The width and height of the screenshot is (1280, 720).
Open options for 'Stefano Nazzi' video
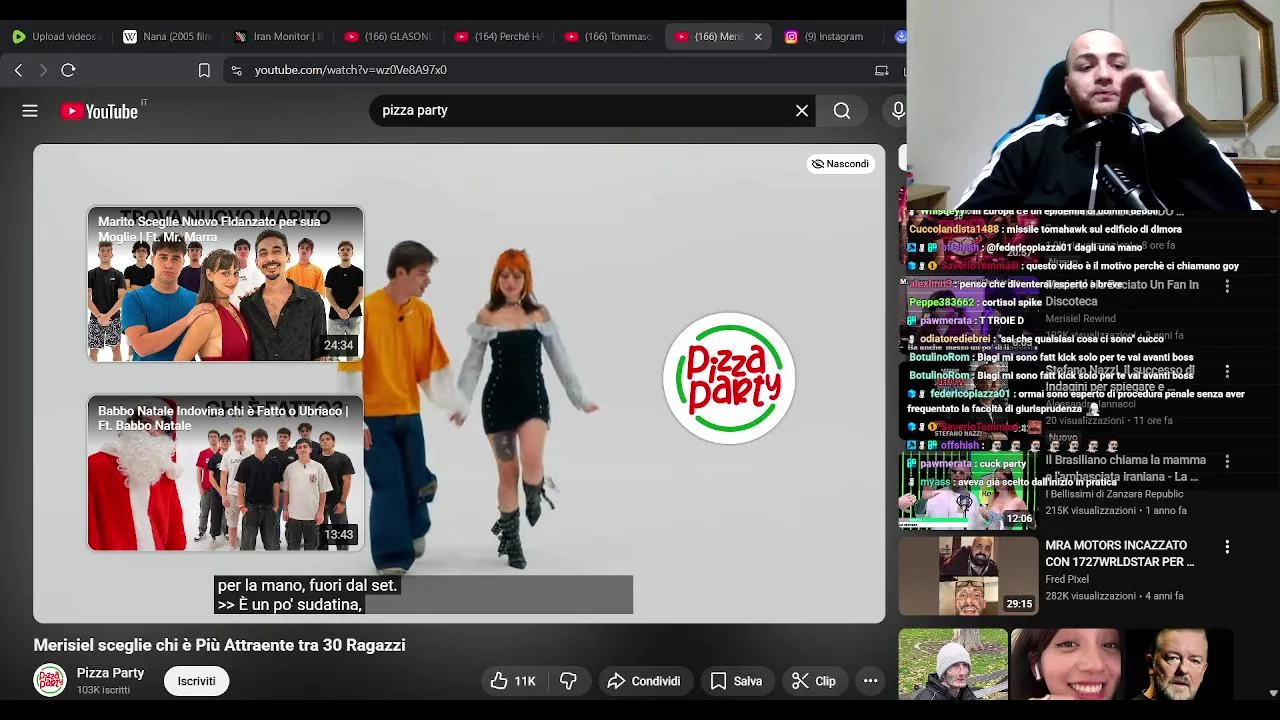1227,371
